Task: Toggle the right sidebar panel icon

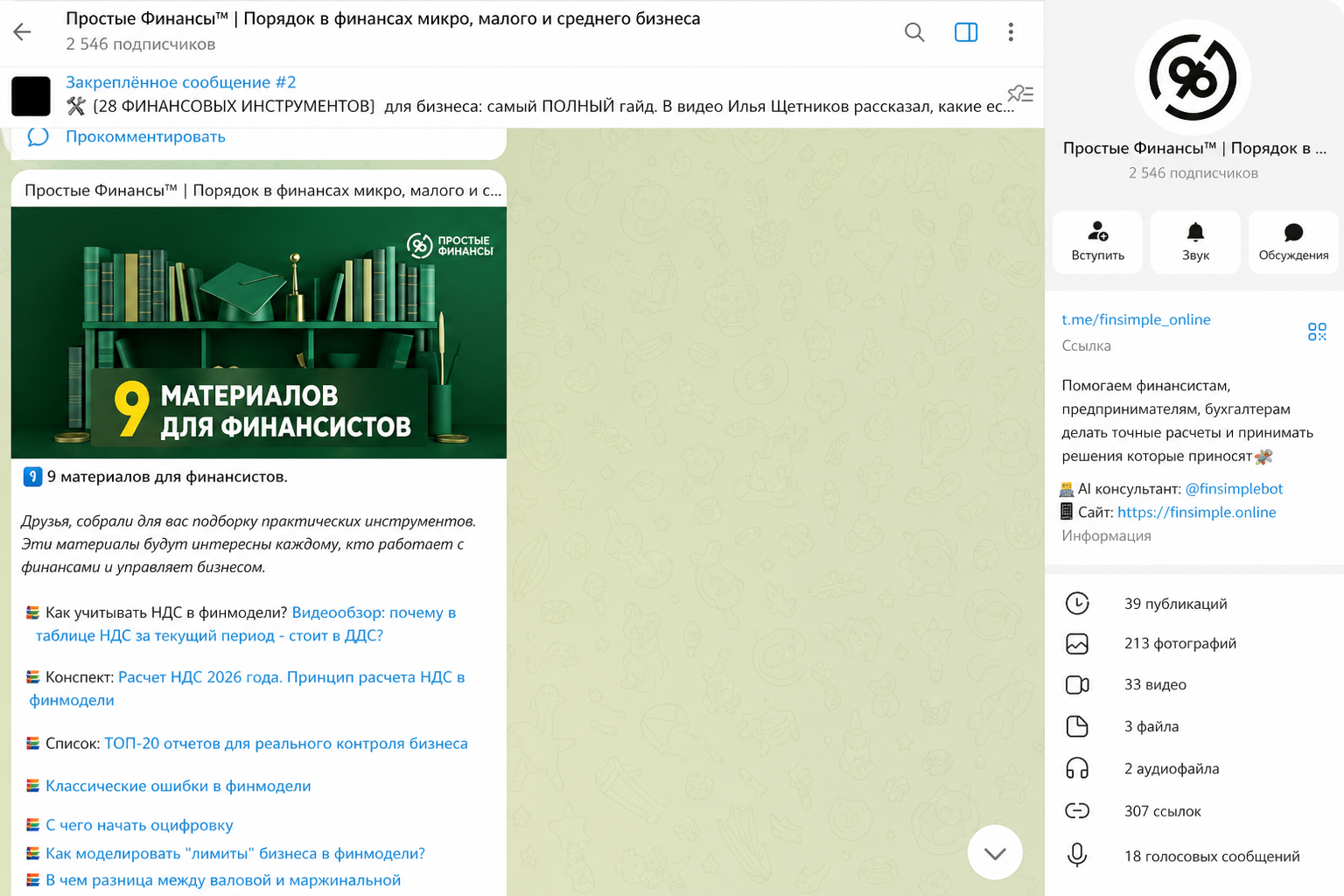Action: click(x=966, y=32)
